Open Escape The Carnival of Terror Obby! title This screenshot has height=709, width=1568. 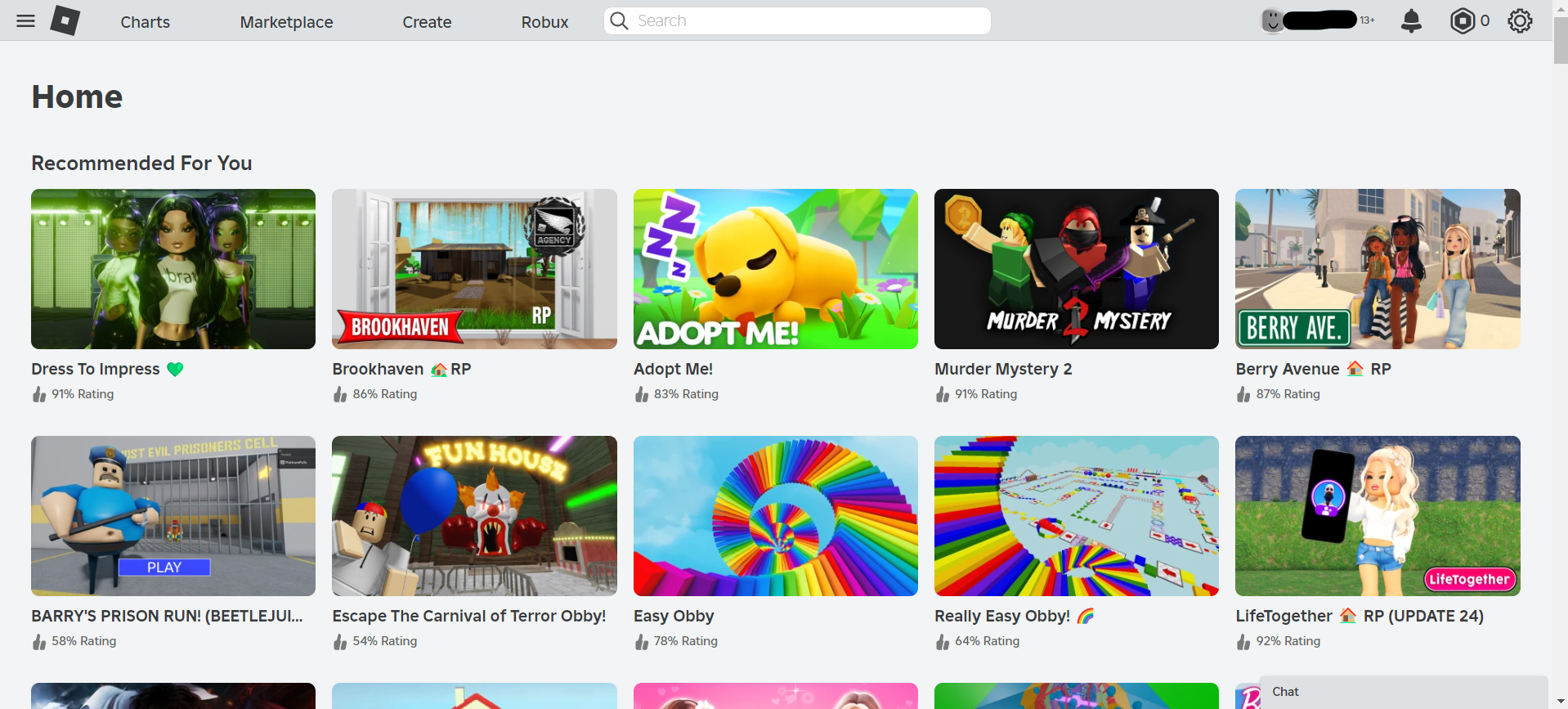[x=469, y=616]
